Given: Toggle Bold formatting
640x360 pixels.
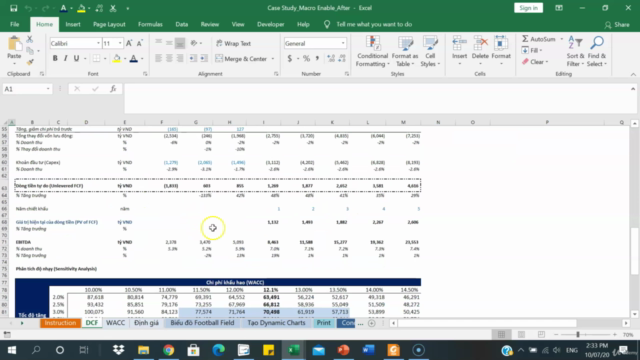Looking at the screenshot, I should click(x=55, y=59).
